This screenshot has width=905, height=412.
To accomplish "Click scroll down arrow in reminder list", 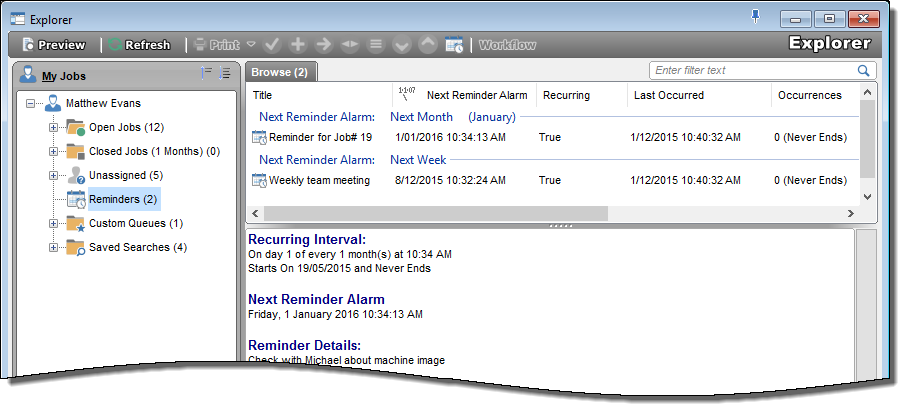I will [x=867, y=197].
